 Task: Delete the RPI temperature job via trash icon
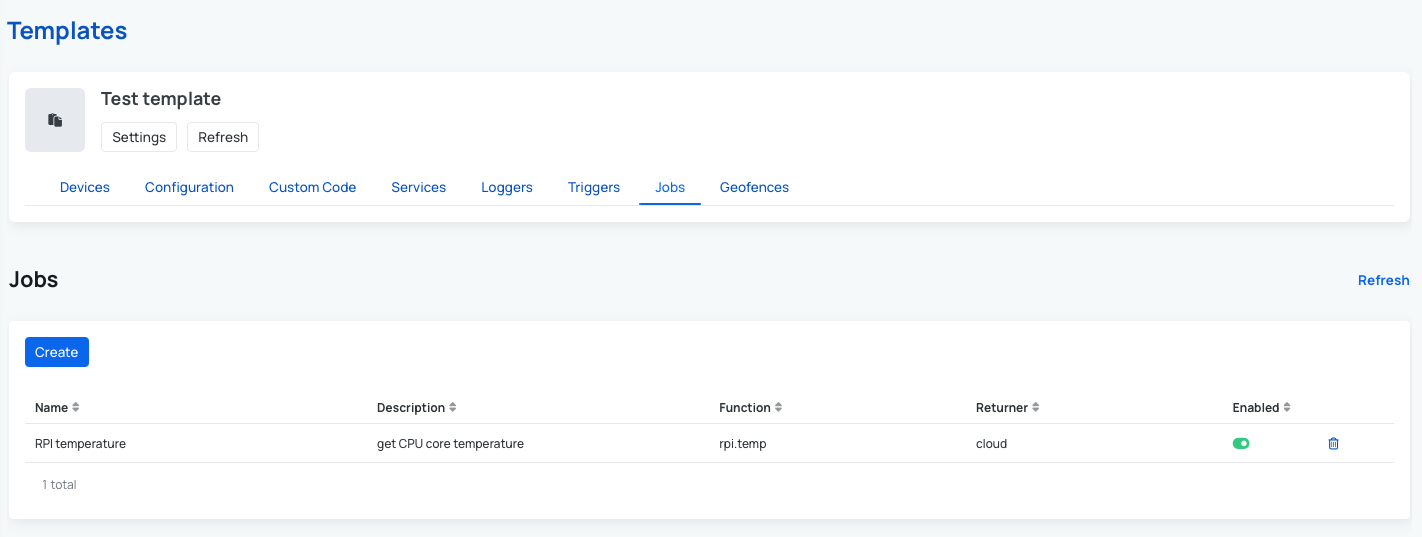1333,443
